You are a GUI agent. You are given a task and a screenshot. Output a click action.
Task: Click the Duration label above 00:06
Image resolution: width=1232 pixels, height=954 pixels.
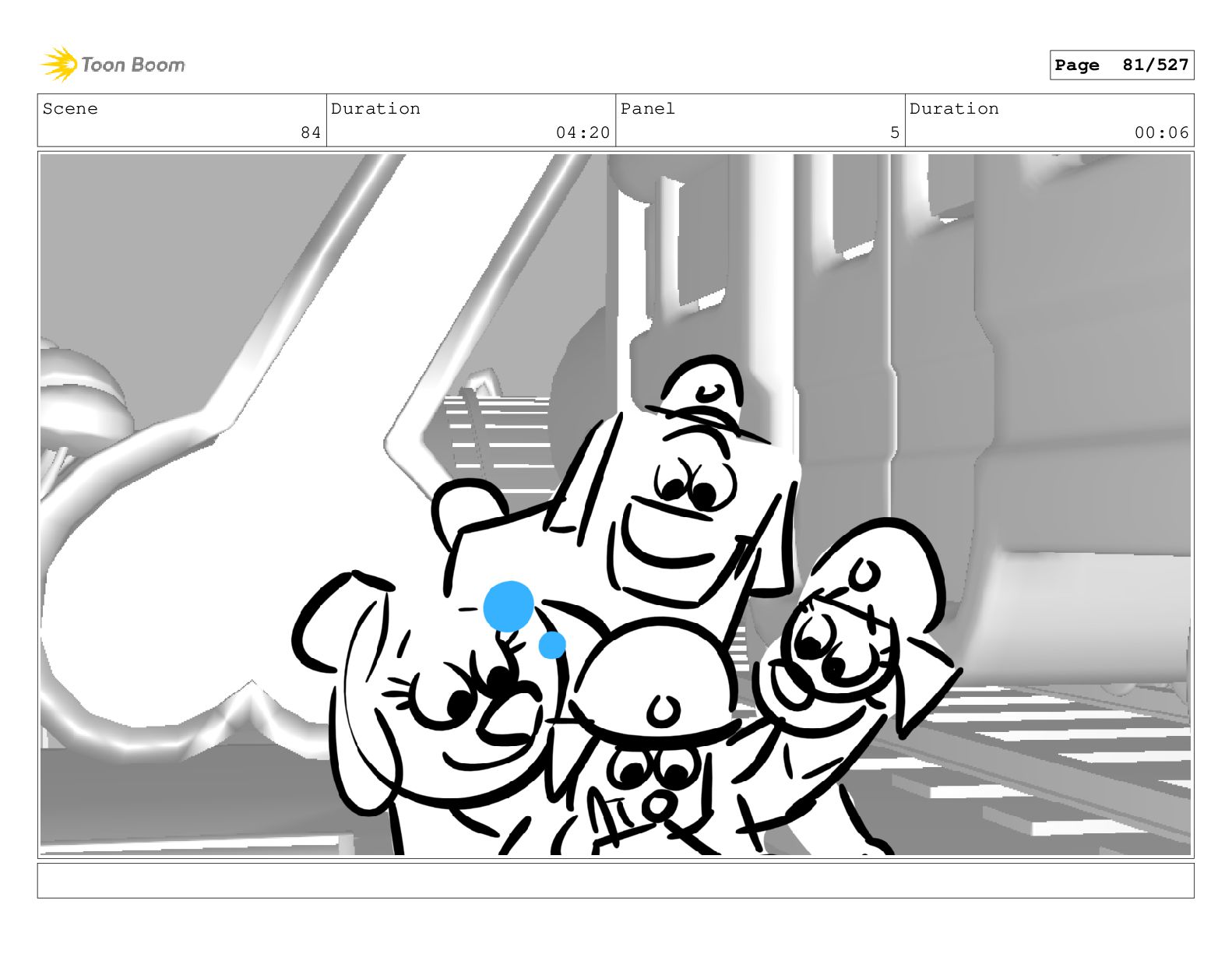click(954, 109)
